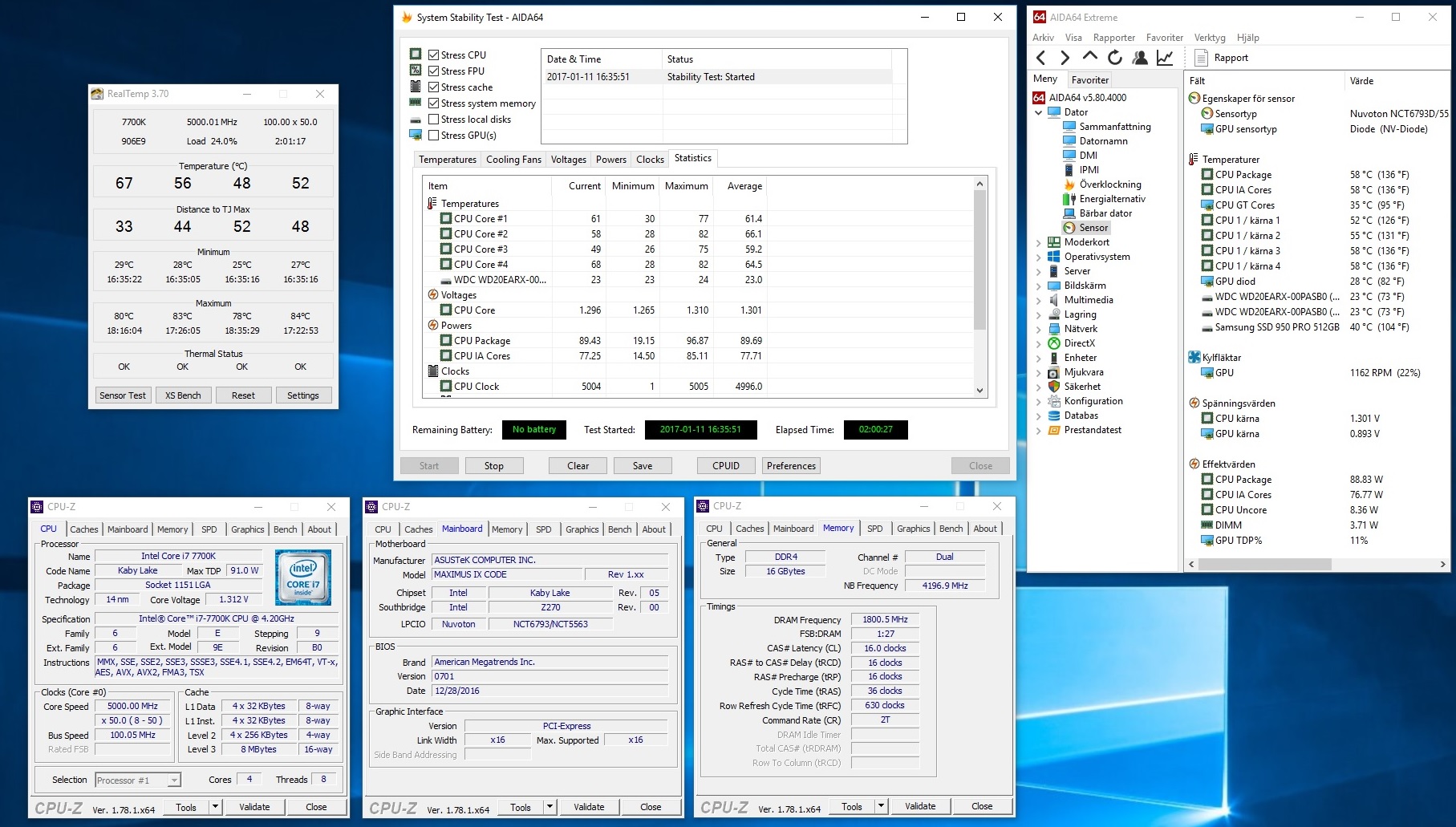Click the System Stability Test flame icon
This screenshot has width=1456, height=827.
point(407,17)
